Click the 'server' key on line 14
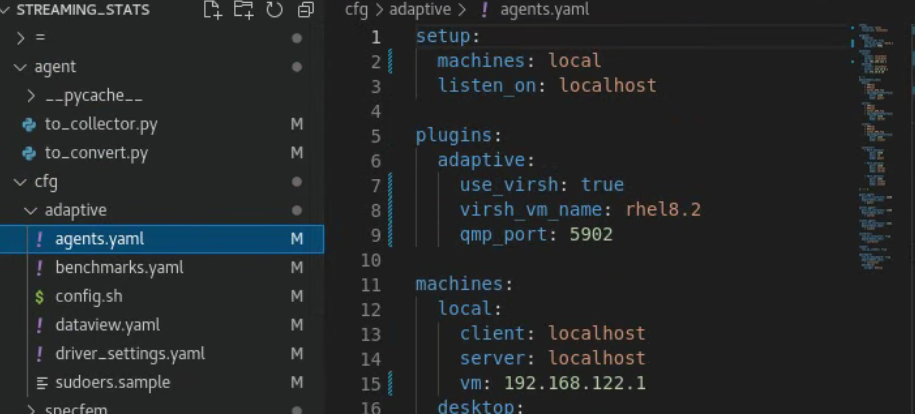This screenshot has width=915, height=414. tap(493, 358)
